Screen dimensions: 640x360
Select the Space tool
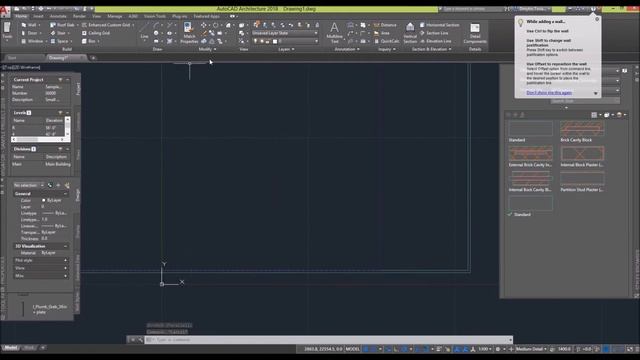coord(60,41)
